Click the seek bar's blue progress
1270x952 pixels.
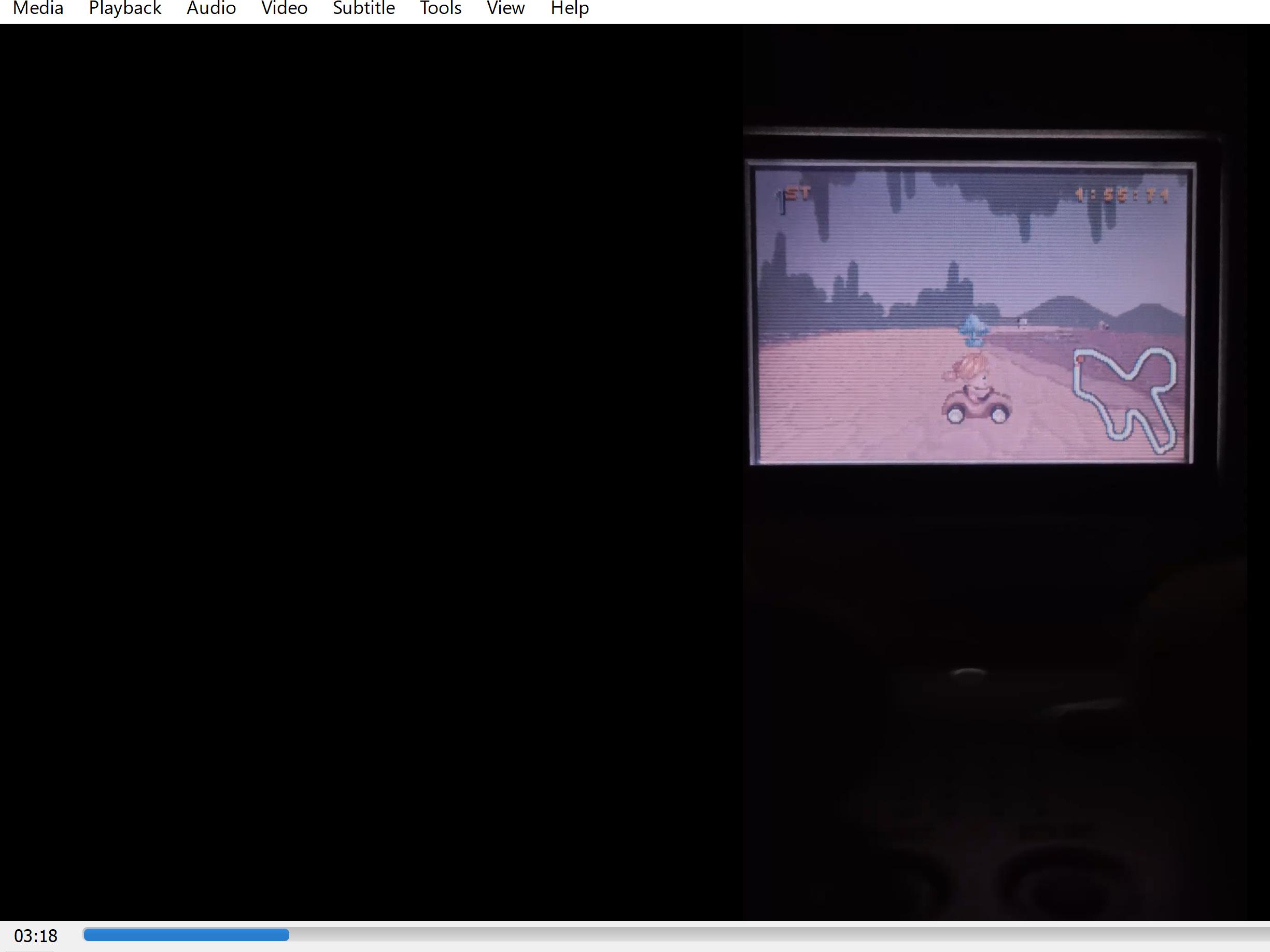tap(186, 935)
